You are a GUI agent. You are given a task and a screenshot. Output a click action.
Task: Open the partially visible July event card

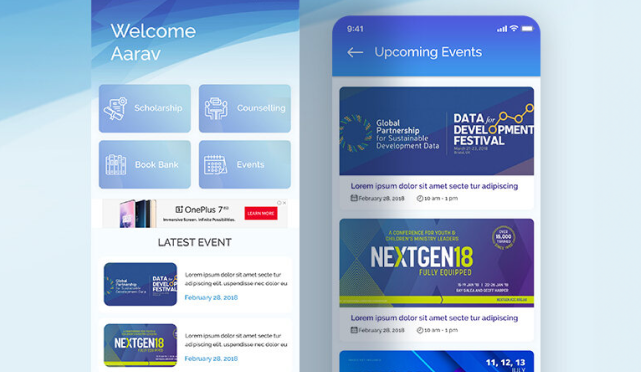[437, 361]
